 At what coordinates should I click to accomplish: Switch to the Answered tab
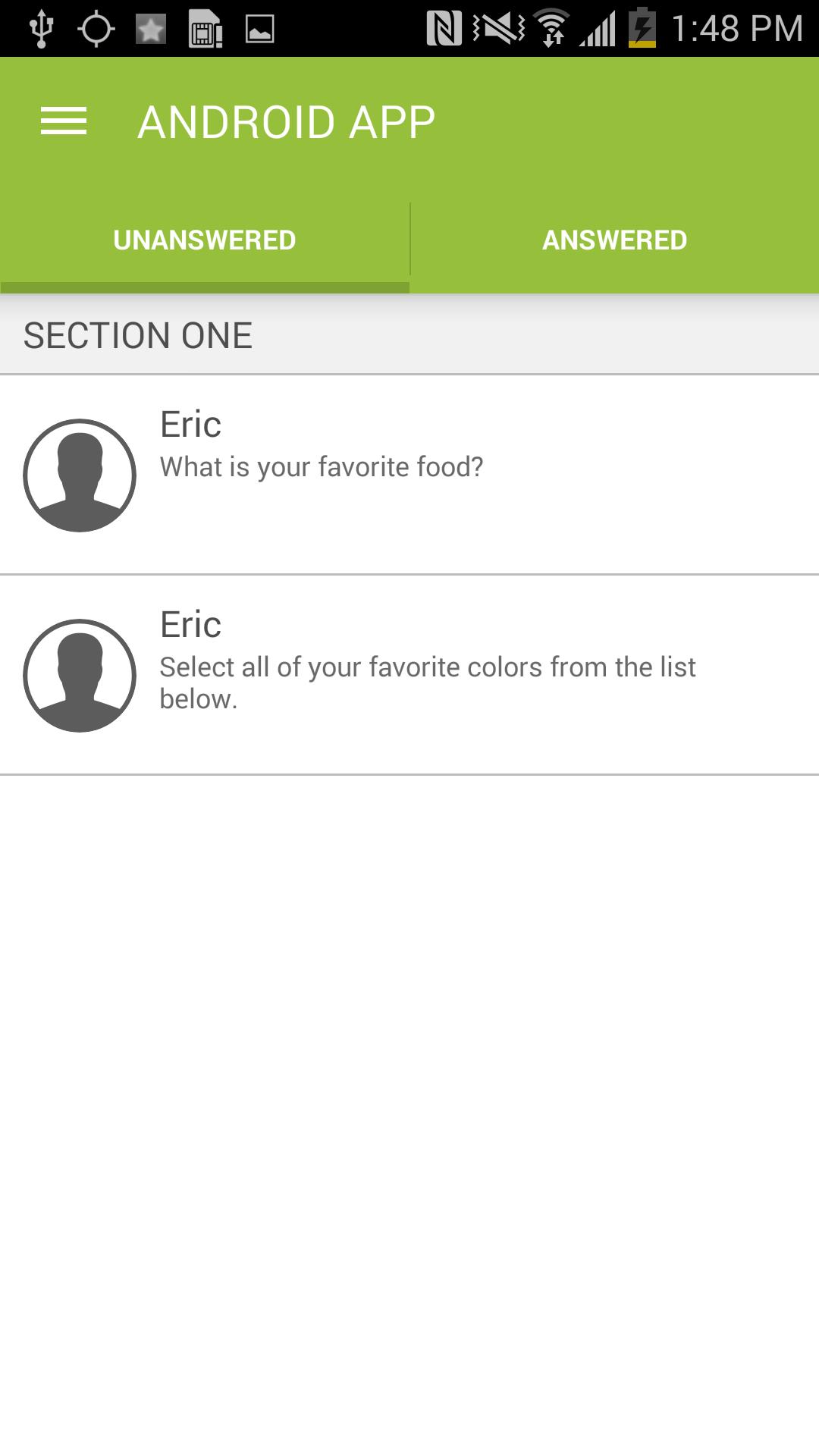(614, 240)
